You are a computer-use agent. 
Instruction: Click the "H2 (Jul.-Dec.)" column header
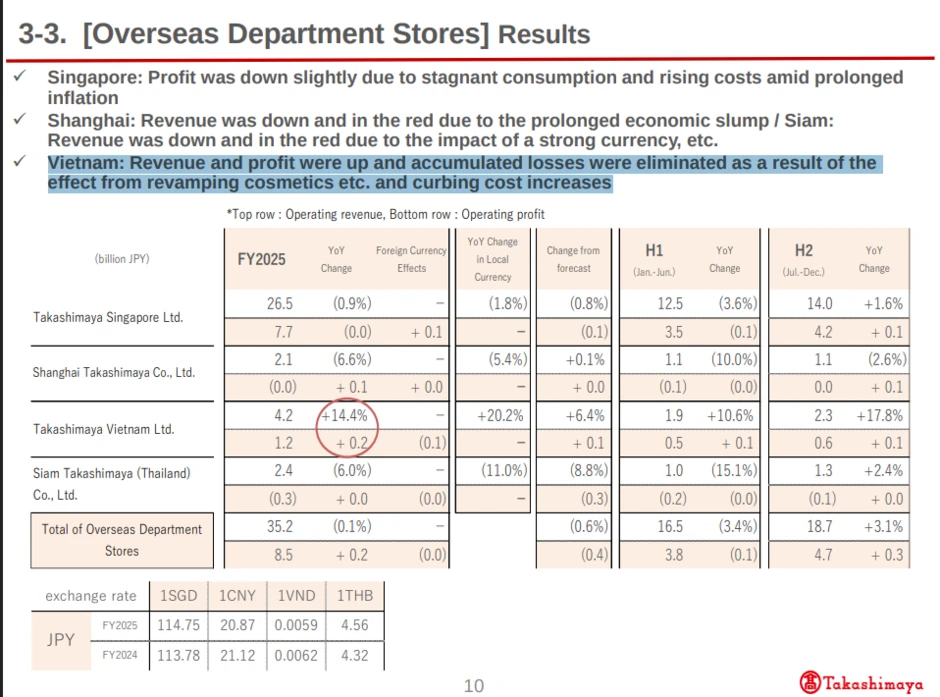[x=803, y=260]
